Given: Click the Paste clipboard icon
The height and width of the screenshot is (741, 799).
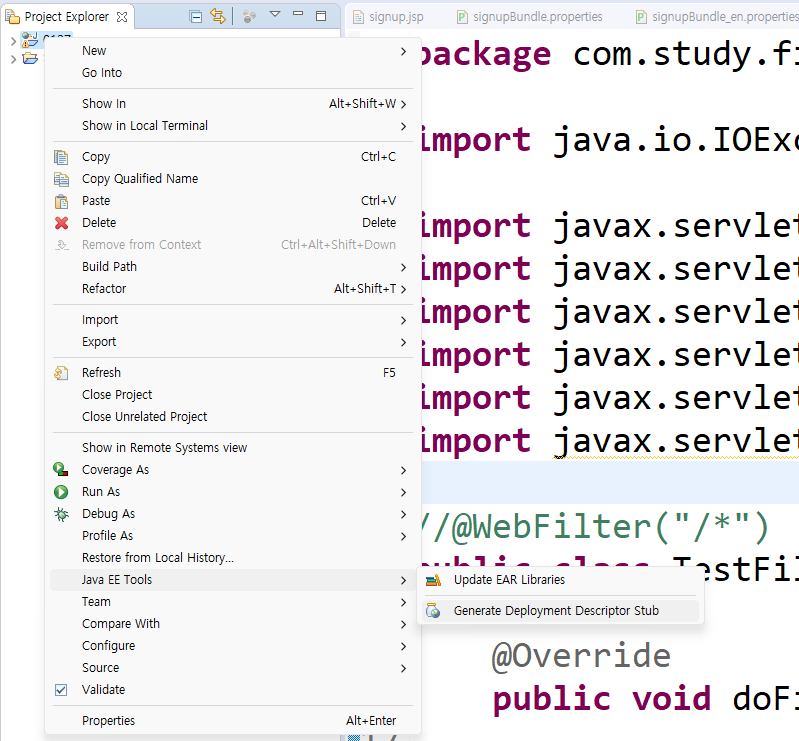Looking at the screenshot, I should click(61, 201).
